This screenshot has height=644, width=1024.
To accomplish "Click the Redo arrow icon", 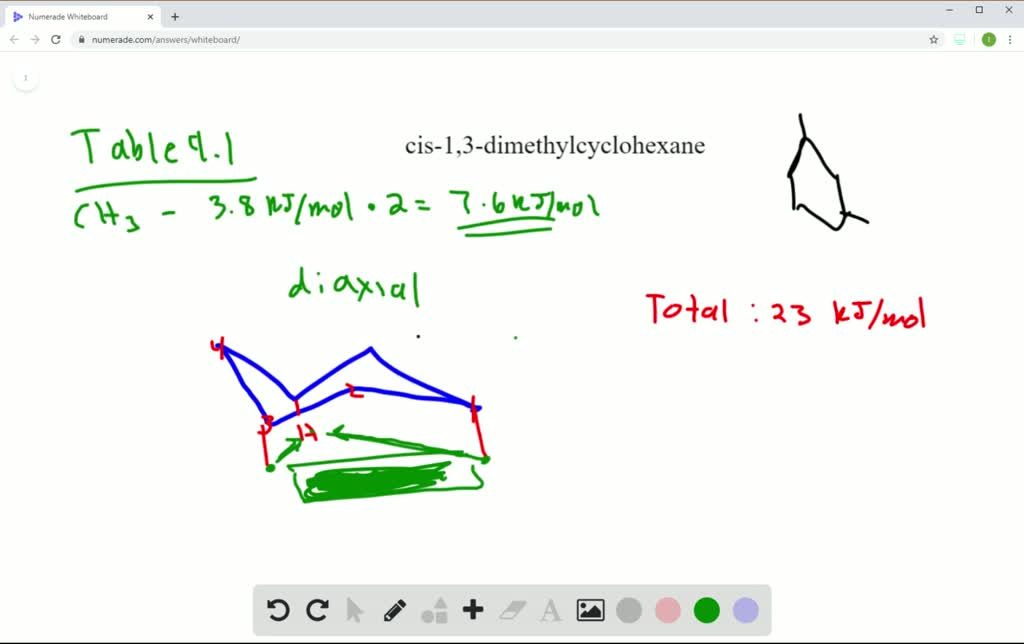I will click(317, 609).
